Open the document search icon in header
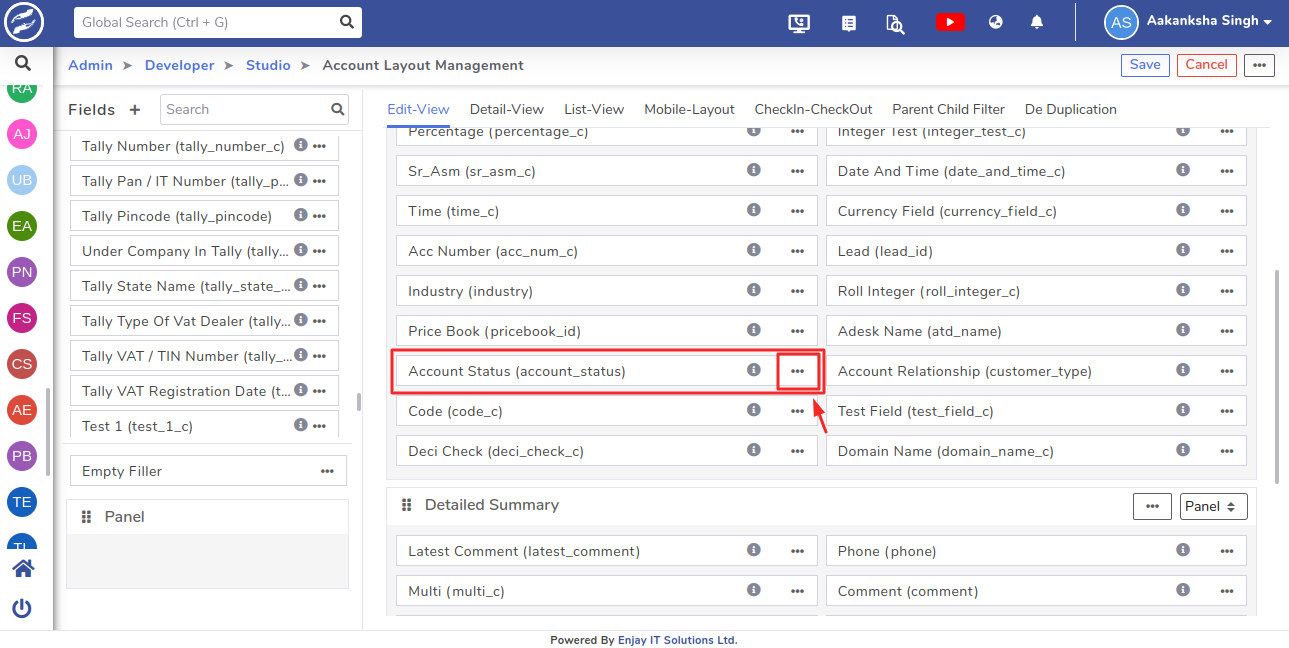Image resolution: width=1289 pixels, height=648 pixels. tap(896, 22)
